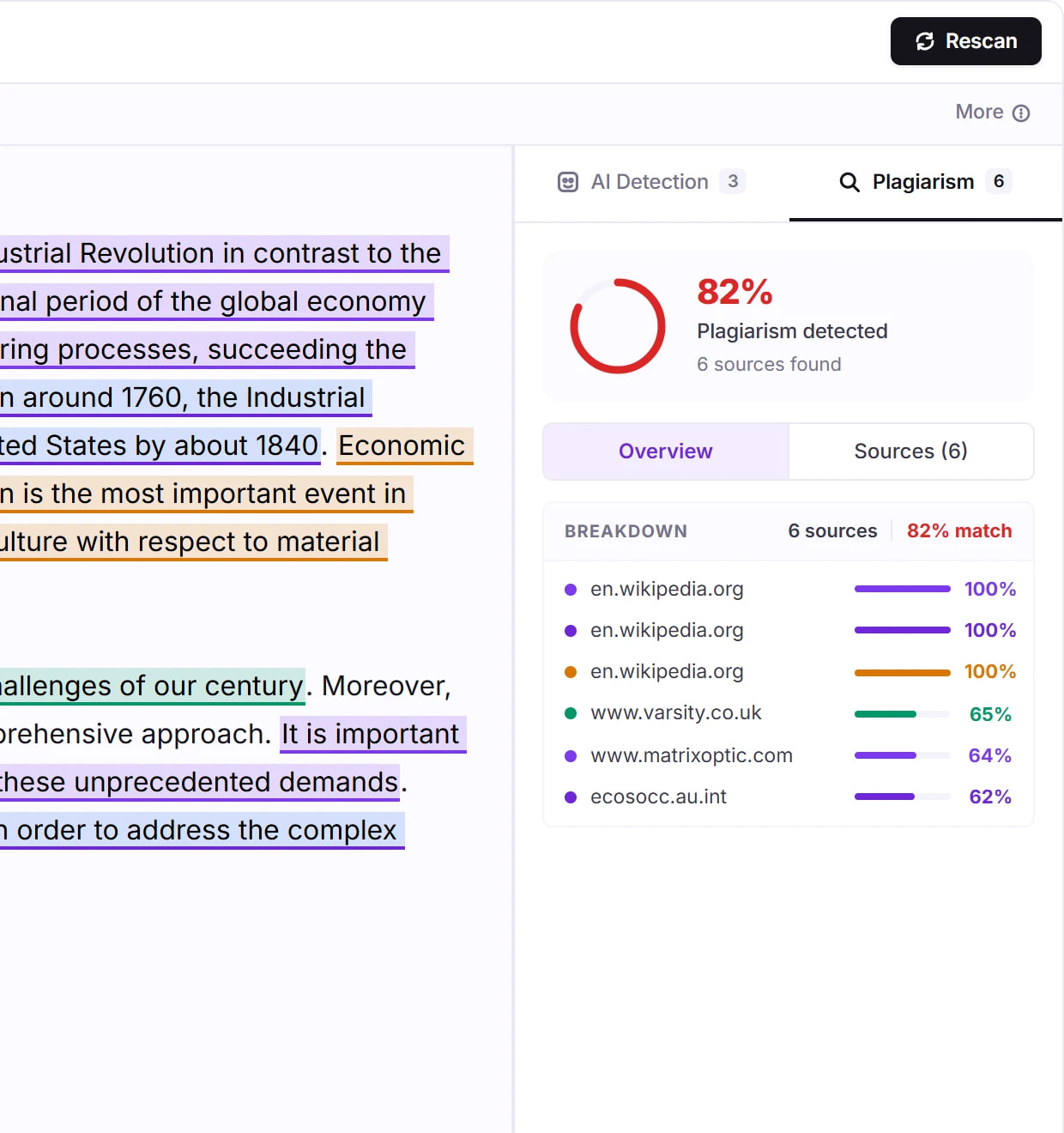Click the Rescan button

[965, 41]
